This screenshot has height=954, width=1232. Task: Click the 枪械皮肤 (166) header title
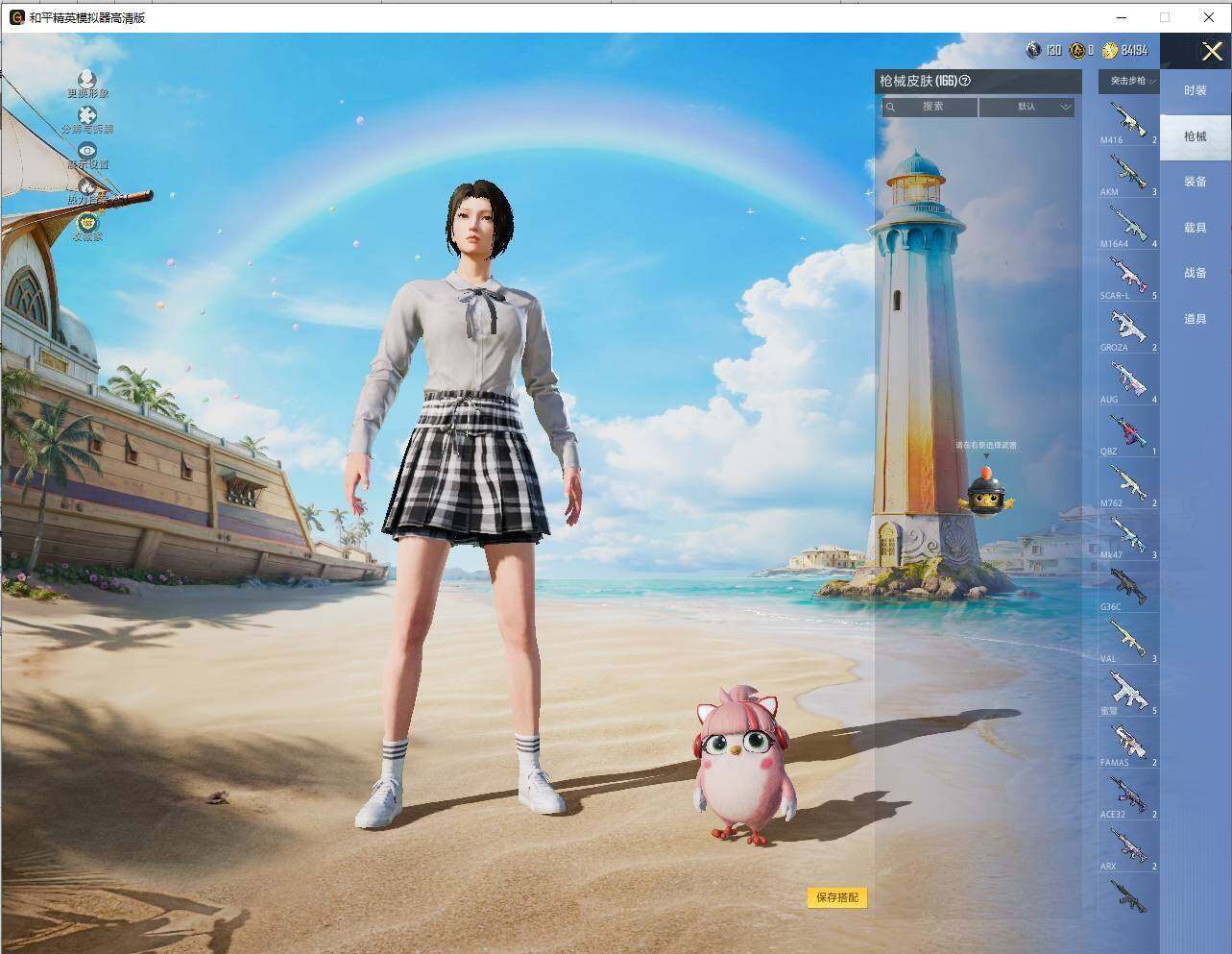coord(918,82)
